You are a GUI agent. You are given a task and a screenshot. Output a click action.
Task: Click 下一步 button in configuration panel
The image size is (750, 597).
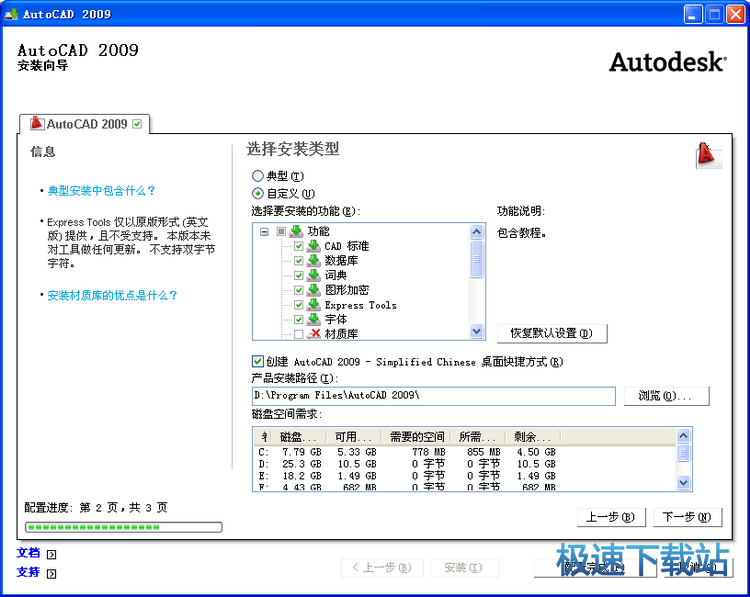click(687, 517)
